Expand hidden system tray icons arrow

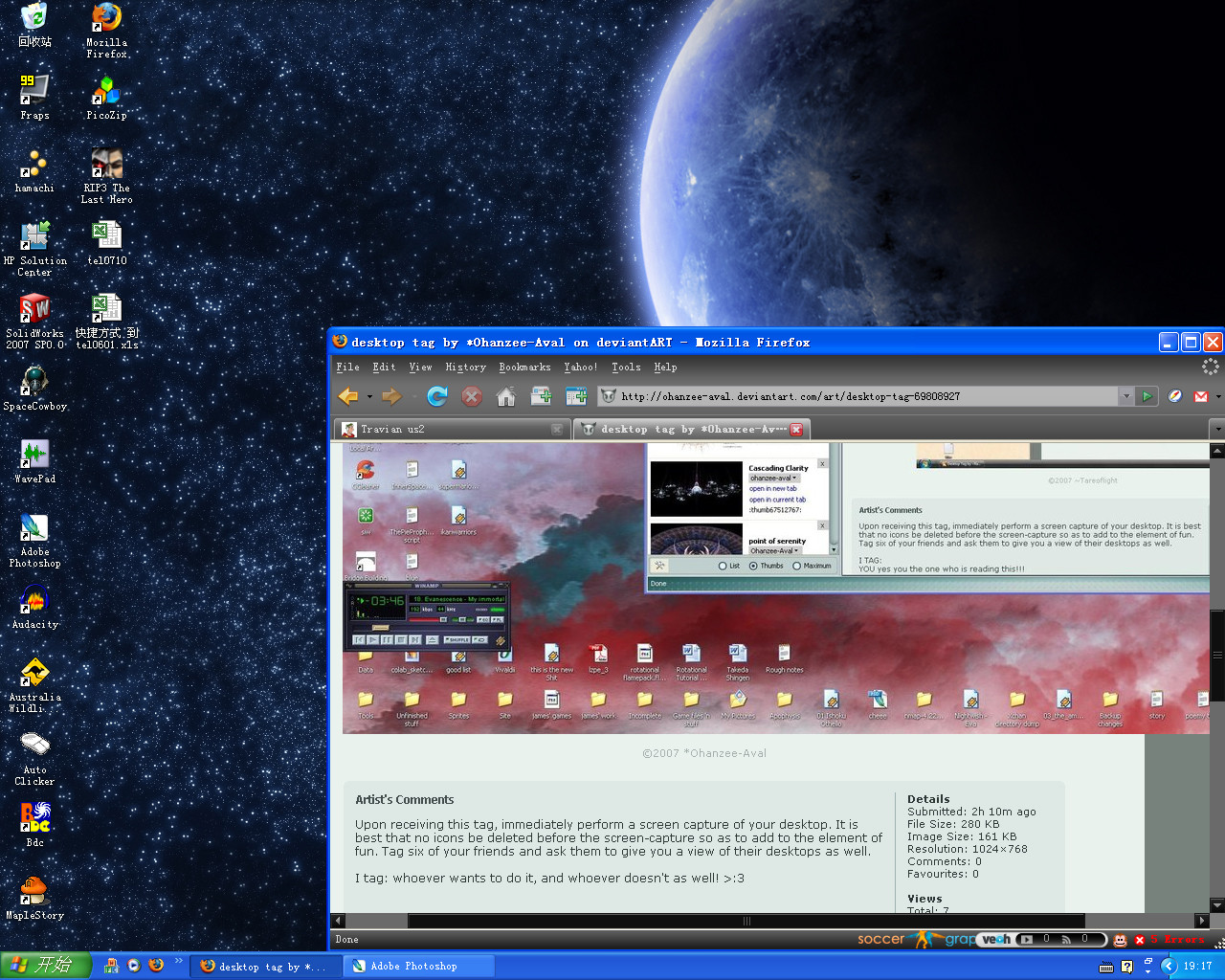point(1169,967)
